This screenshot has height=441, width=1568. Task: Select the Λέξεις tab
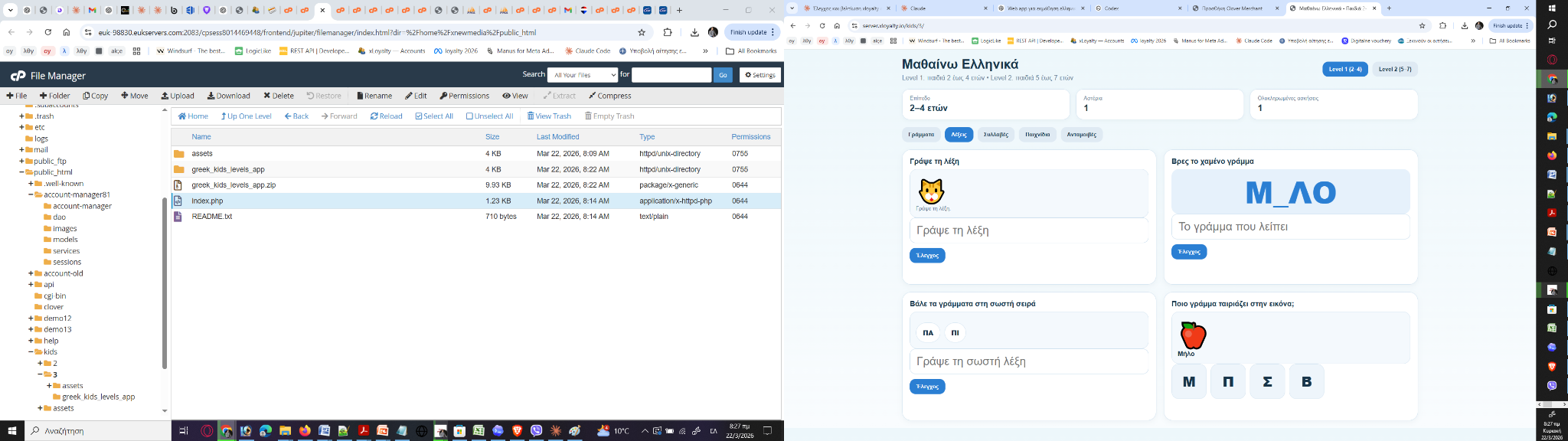point(959,134)
